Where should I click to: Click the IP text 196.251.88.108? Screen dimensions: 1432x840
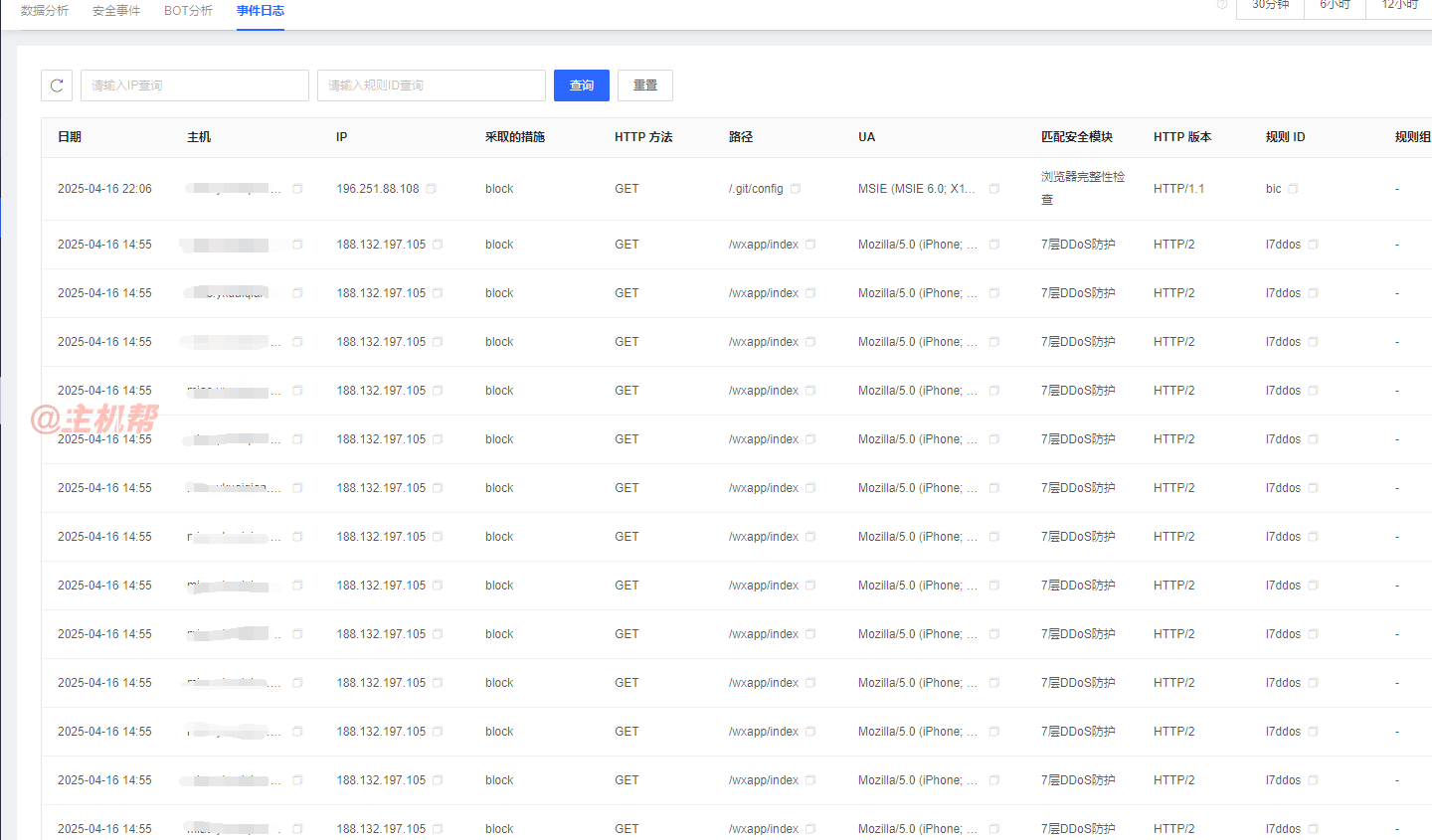pyautogui.click(x=378, y=189)
